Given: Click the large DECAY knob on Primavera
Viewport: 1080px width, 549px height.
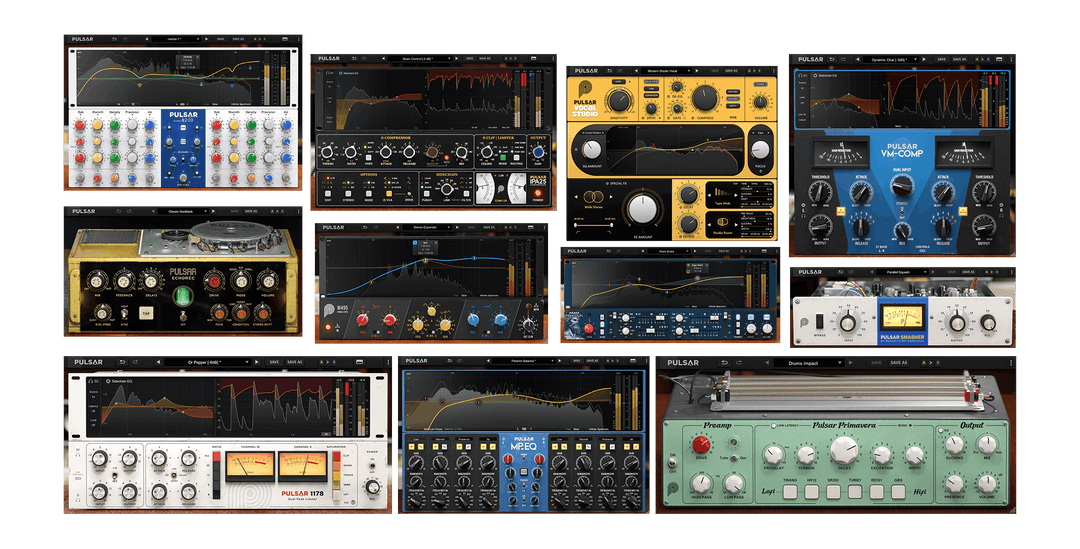Looking at the screenshot, I should [844, 450].
